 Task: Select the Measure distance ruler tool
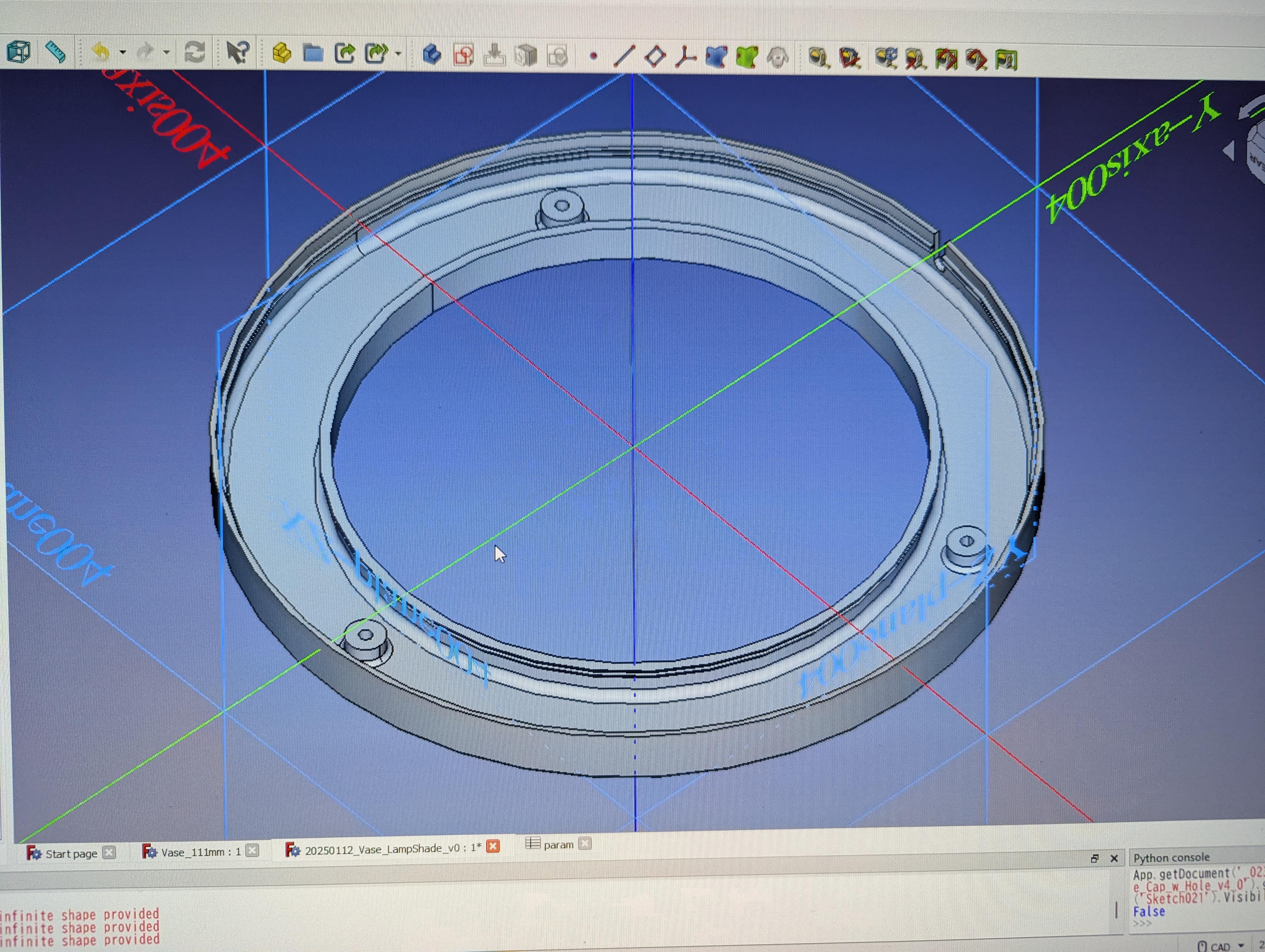point(55,52)
